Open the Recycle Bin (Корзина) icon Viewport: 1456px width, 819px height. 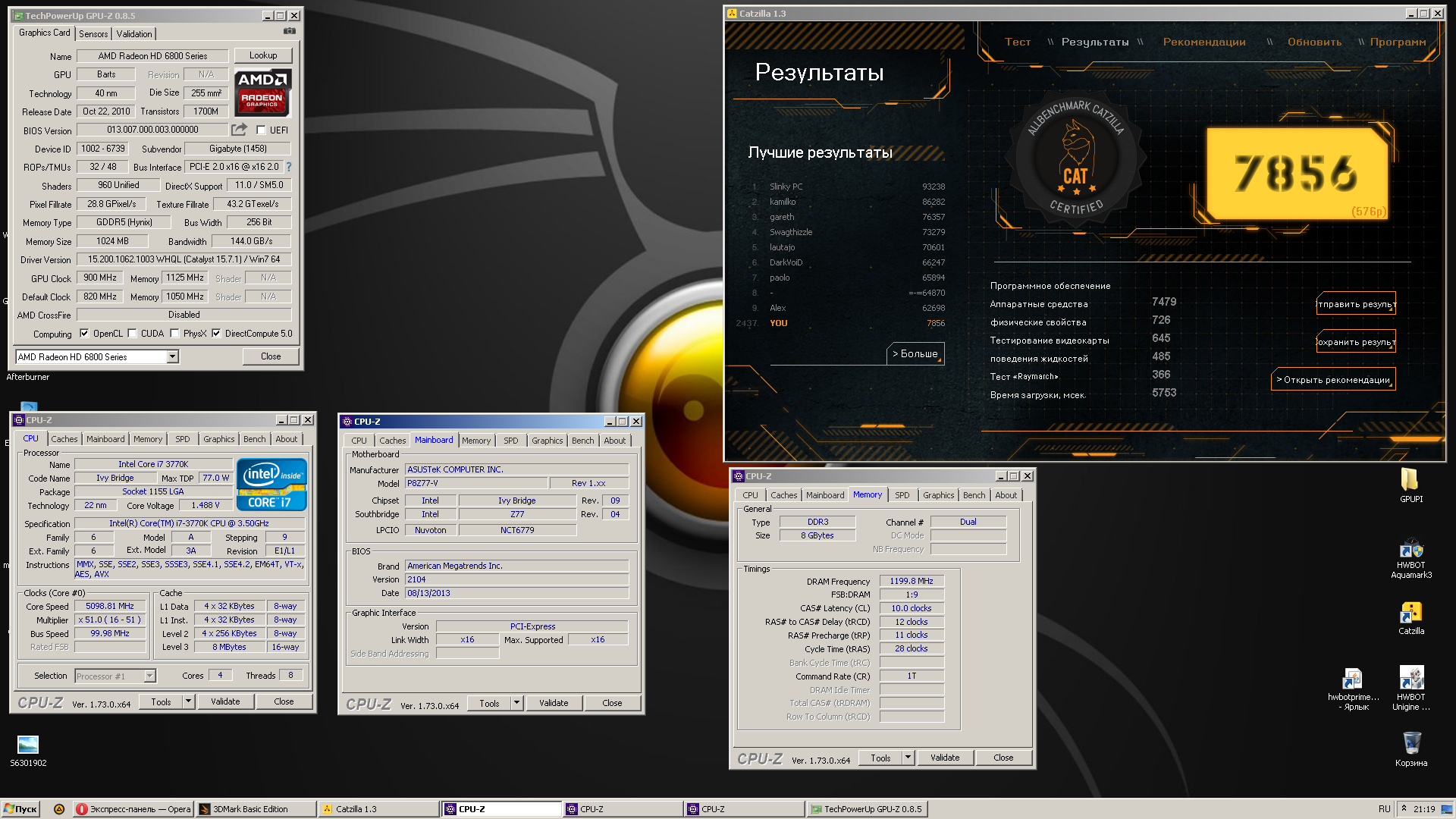coord(1410,749)
